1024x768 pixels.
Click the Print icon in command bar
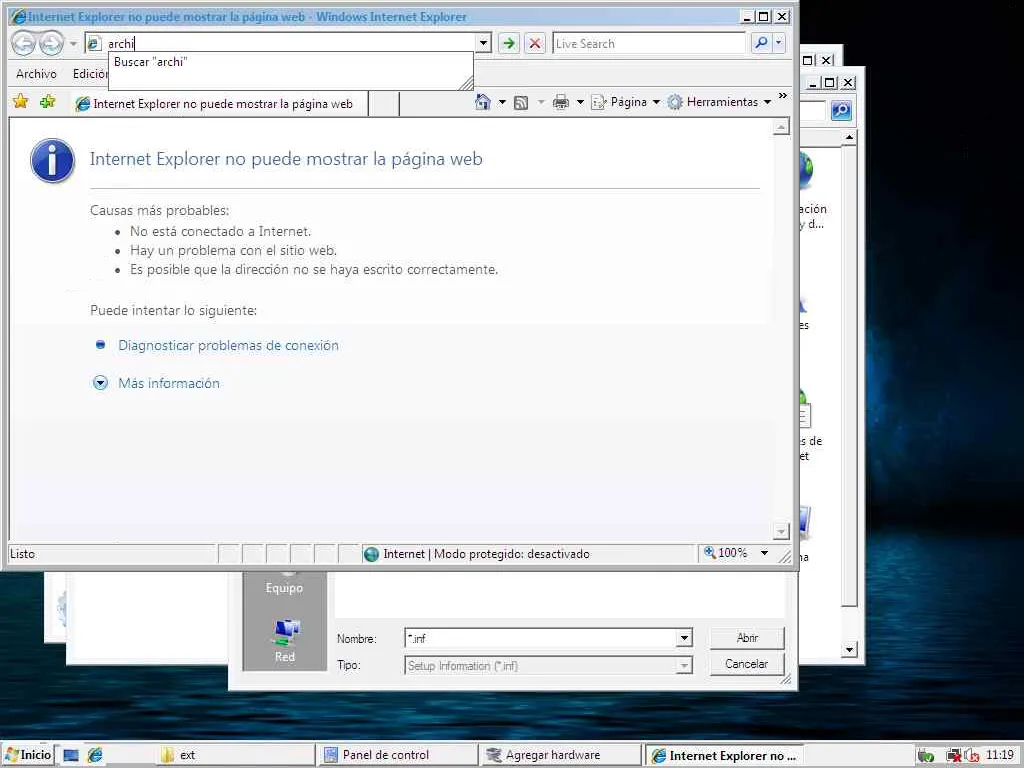(560, 102)
